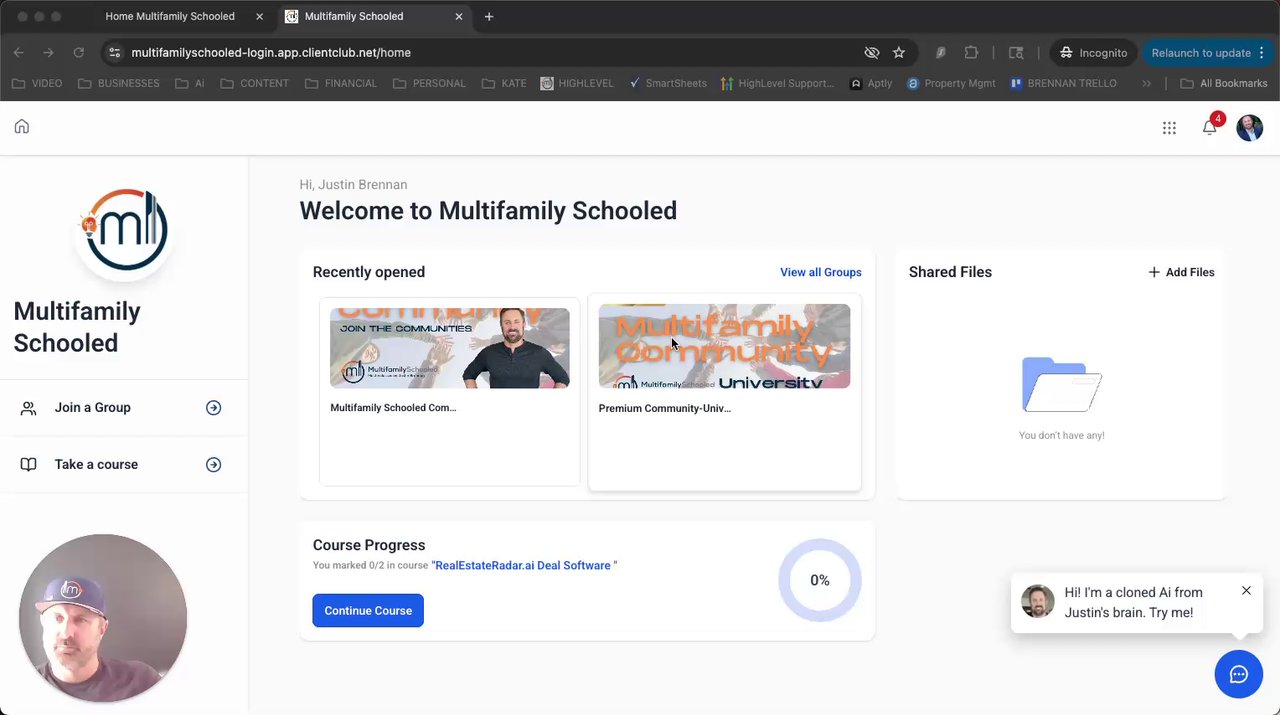Click the browser back arrow
The width and height of the screenshot is (1280, 715).
(19, 52)
